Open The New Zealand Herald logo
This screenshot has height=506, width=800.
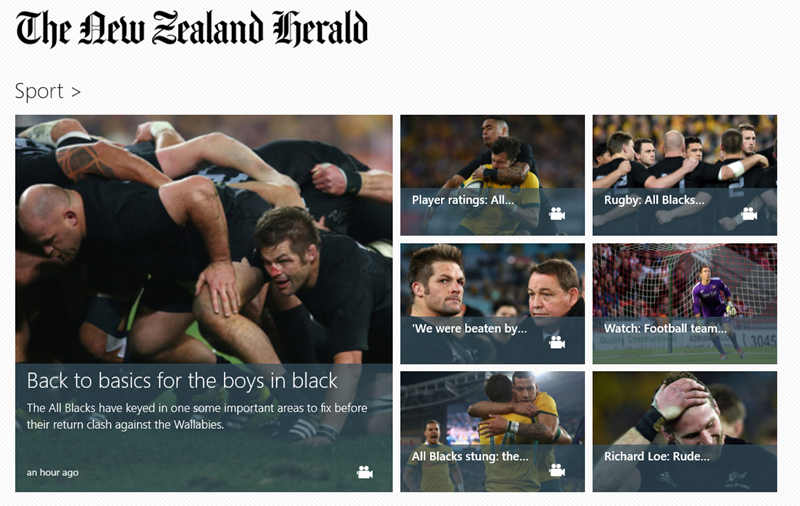[192, 29]
